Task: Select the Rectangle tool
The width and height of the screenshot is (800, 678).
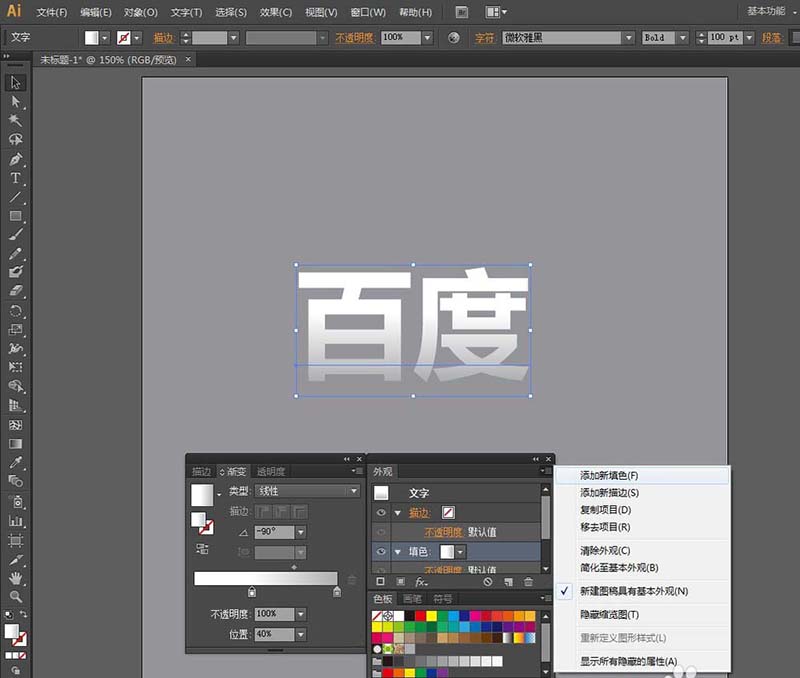Action: pos(15,216)
